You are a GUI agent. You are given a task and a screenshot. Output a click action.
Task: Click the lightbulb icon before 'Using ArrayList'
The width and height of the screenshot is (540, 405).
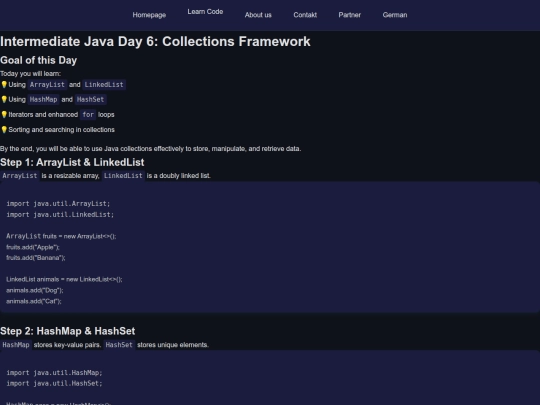(4, 84)
